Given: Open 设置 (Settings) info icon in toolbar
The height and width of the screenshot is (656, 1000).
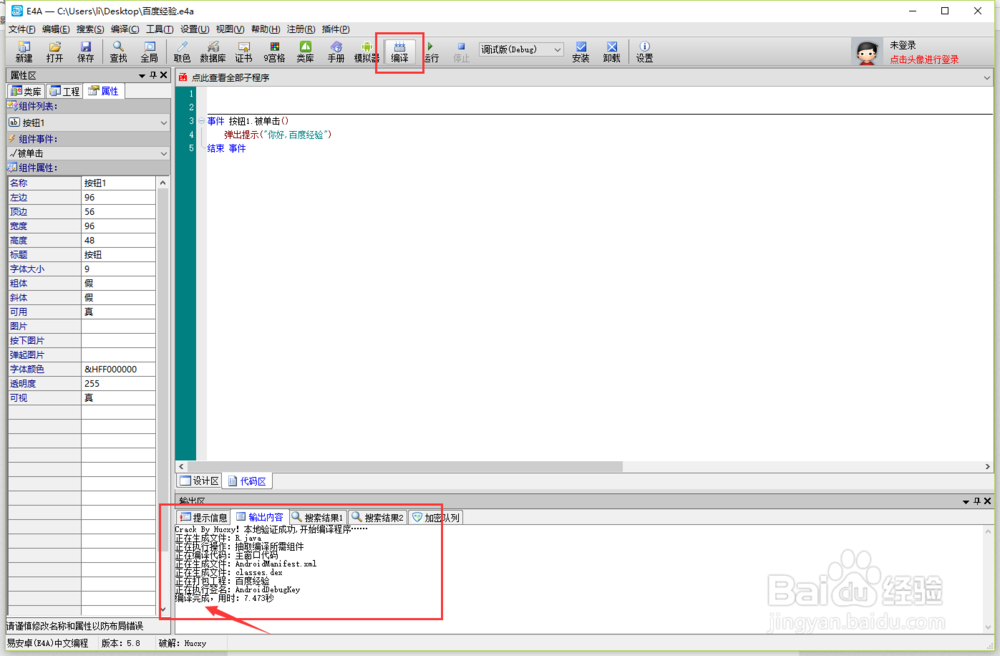Looking at the screenshot, I should click(x=645, y=52).
